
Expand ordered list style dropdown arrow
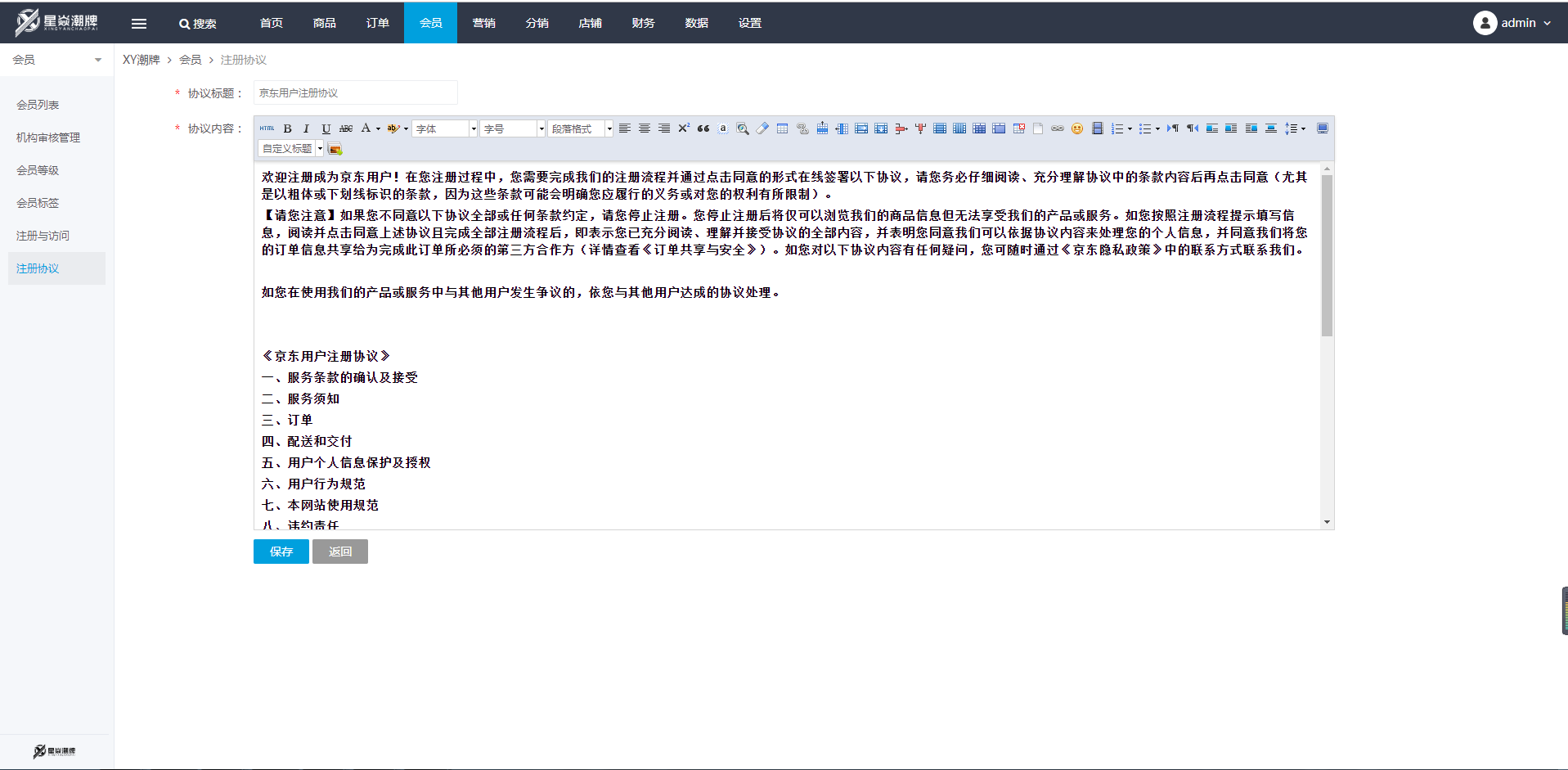[1130, 128]
